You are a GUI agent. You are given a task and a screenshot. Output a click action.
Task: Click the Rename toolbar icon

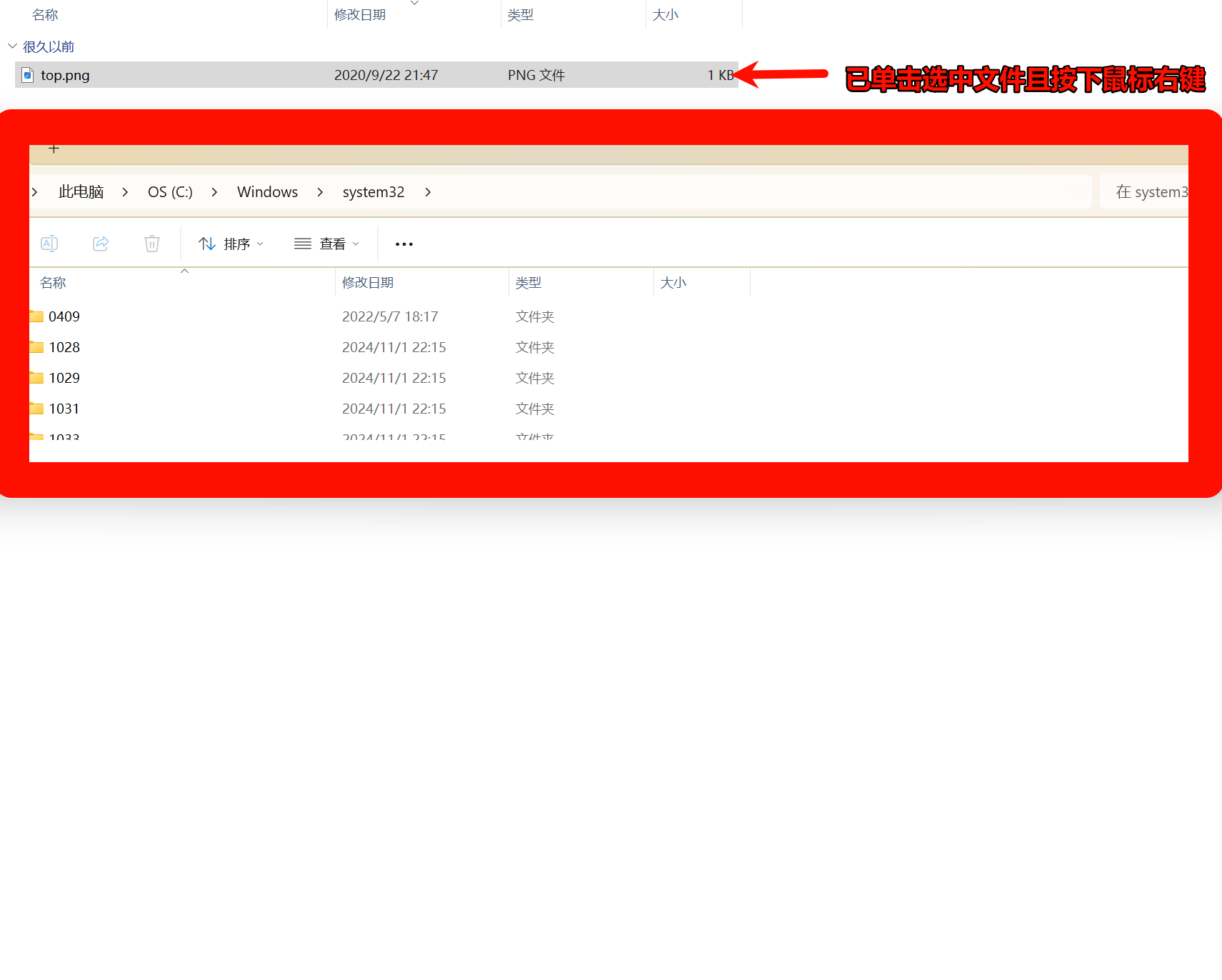point(49,244)
